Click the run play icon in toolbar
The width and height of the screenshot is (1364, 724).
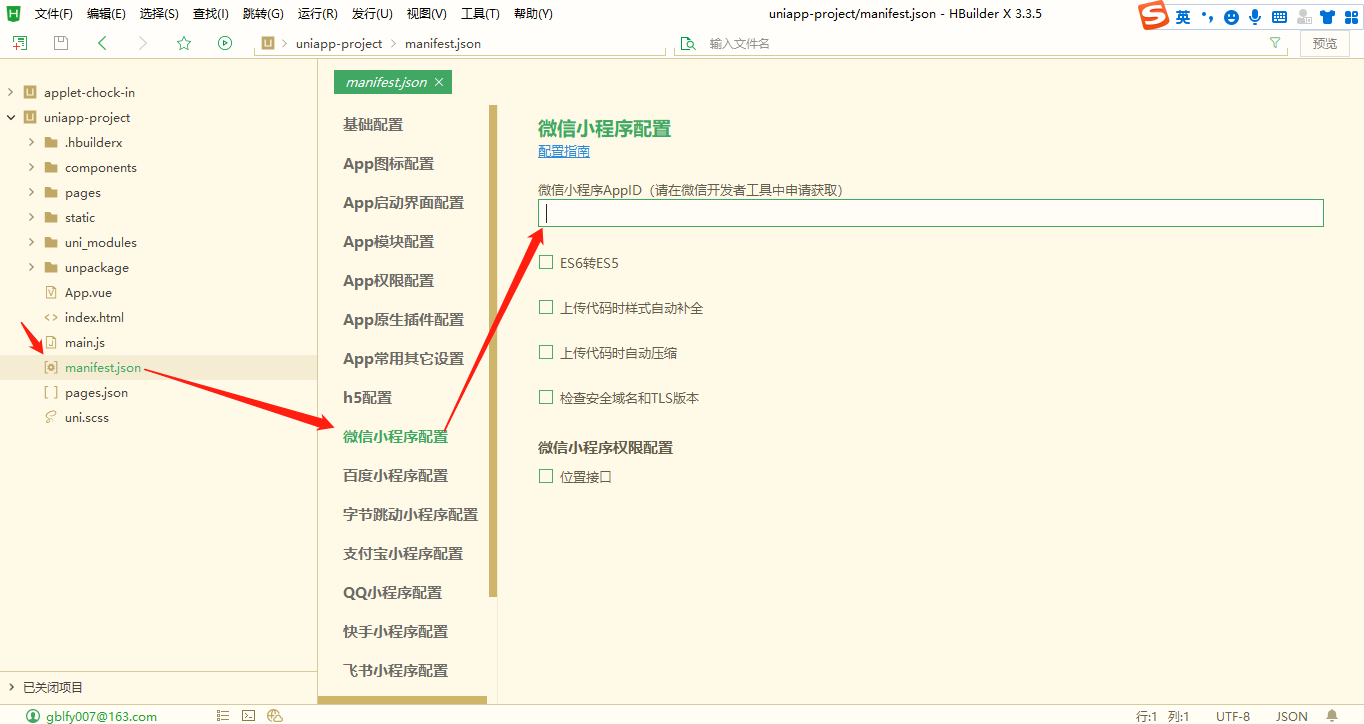[x=225, y=43]
